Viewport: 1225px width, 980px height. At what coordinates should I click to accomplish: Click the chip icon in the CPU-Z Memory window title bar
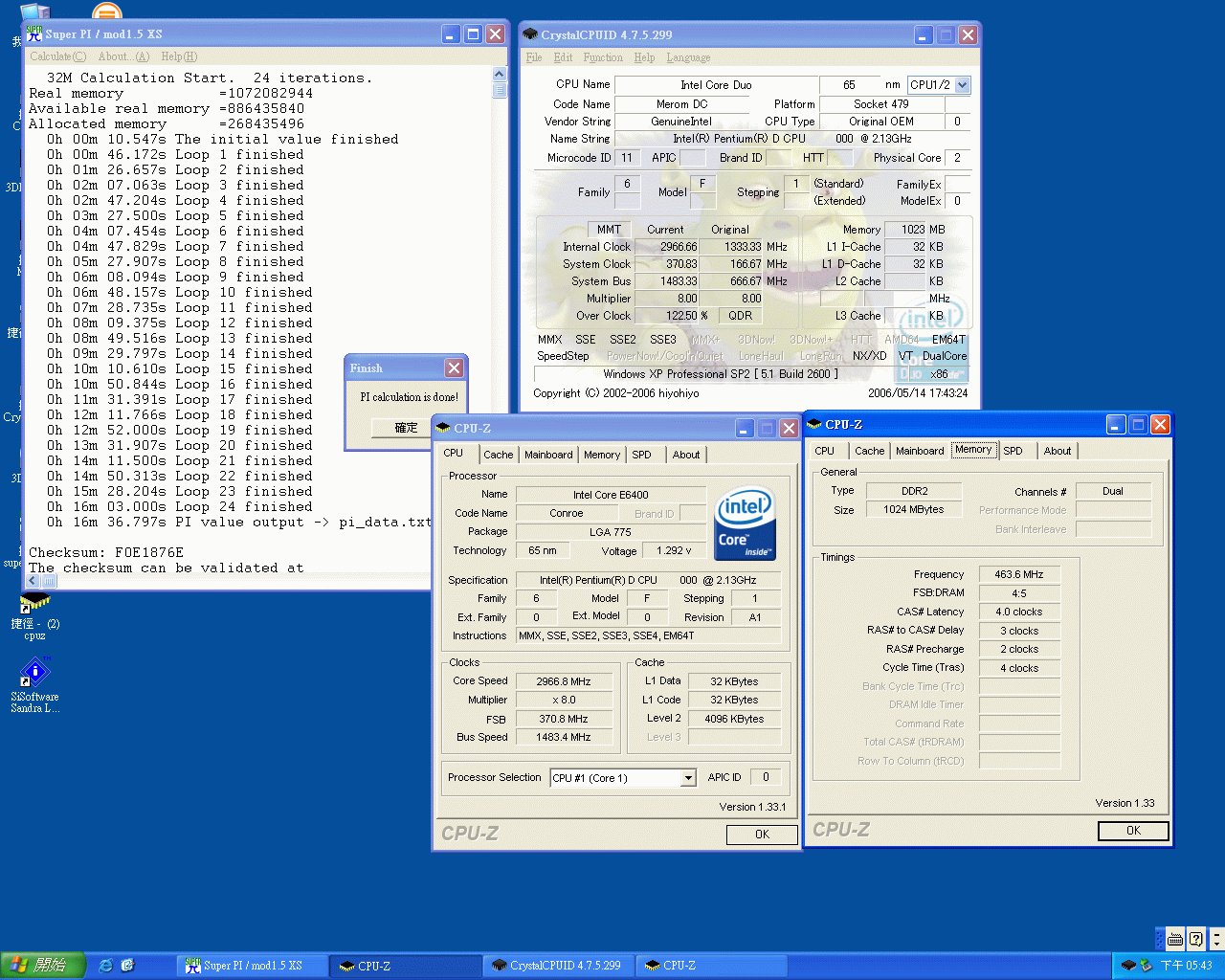814,424
